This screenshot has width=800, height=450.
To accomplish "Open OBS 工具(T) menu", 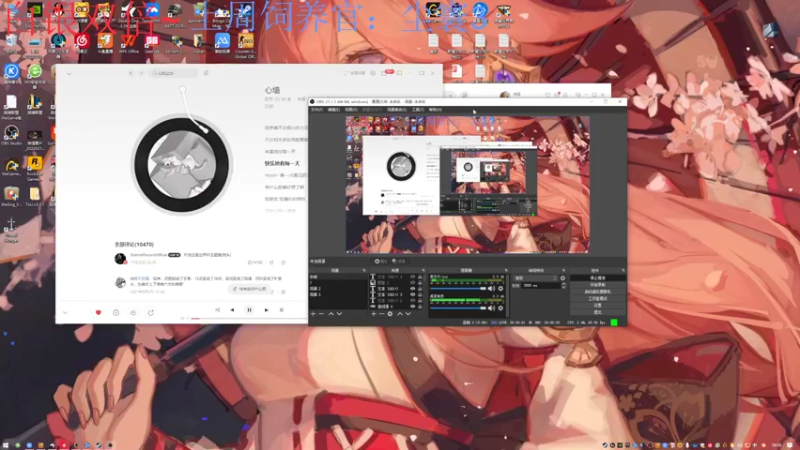I will pos(418,109).
